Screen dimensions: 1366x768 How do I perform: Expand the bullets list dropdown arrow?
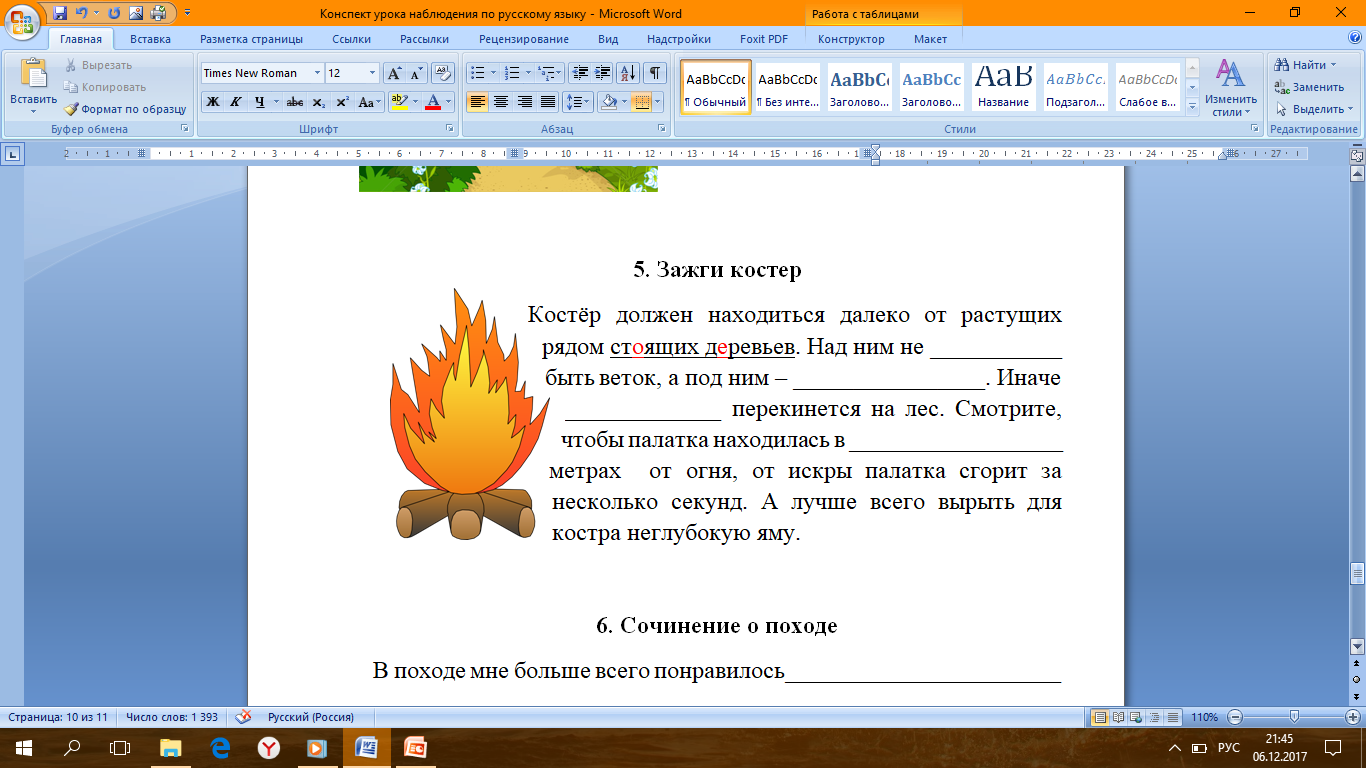492,73
